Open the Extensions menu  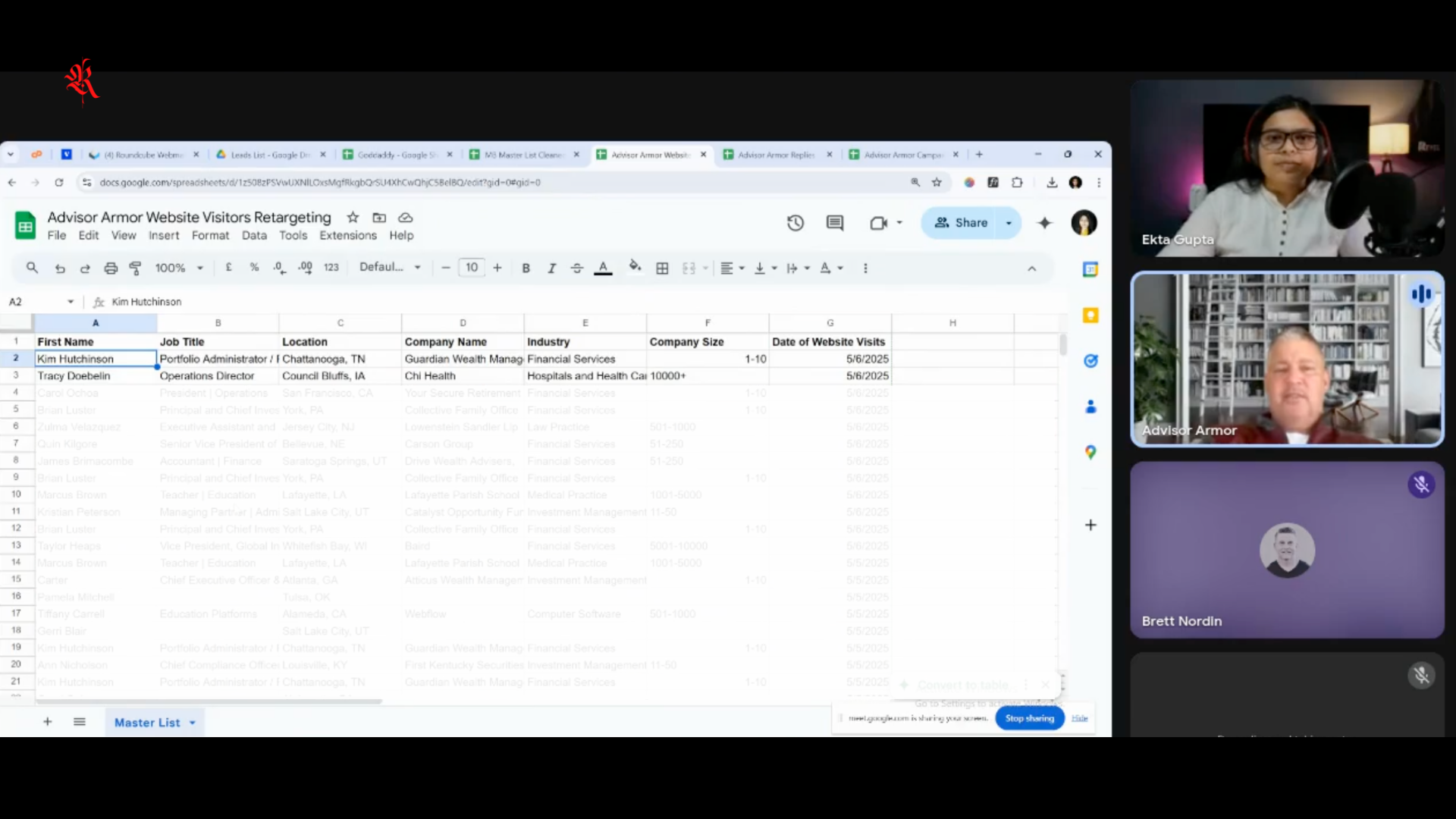click(x=348, y=236)
